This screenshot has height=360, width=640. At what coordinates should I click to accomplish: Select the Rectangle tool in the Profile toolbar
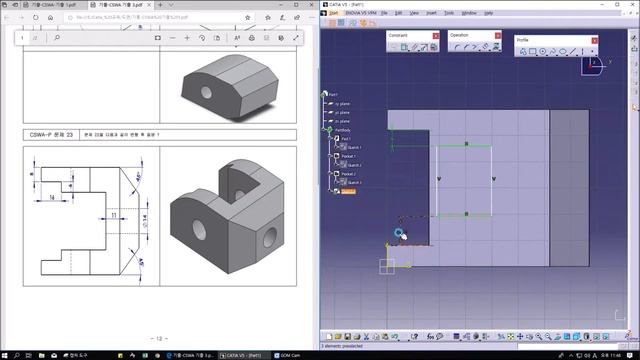click(x=533, y=51)
